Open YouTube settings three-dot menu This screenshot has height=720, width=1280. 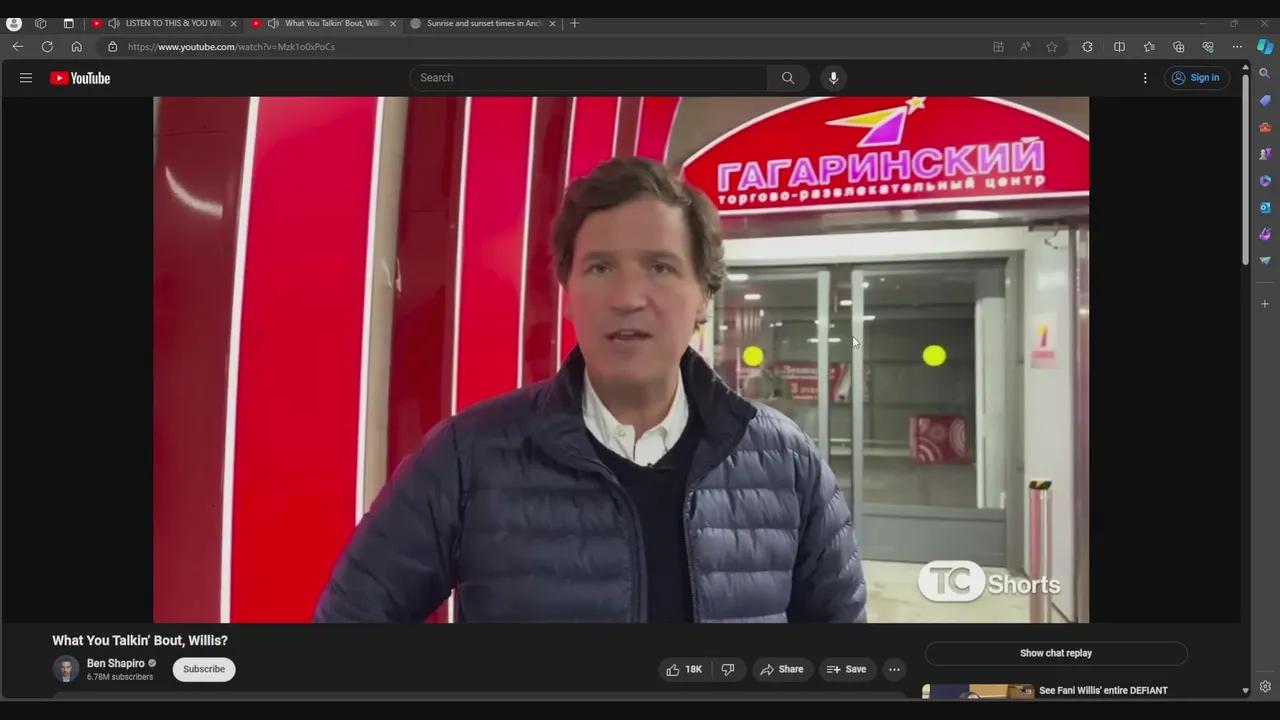pos(1145,78)
